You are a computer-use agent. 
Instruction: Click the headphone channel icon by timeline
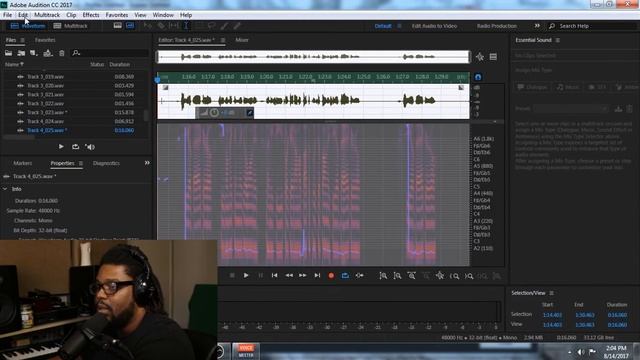[478, 77]
